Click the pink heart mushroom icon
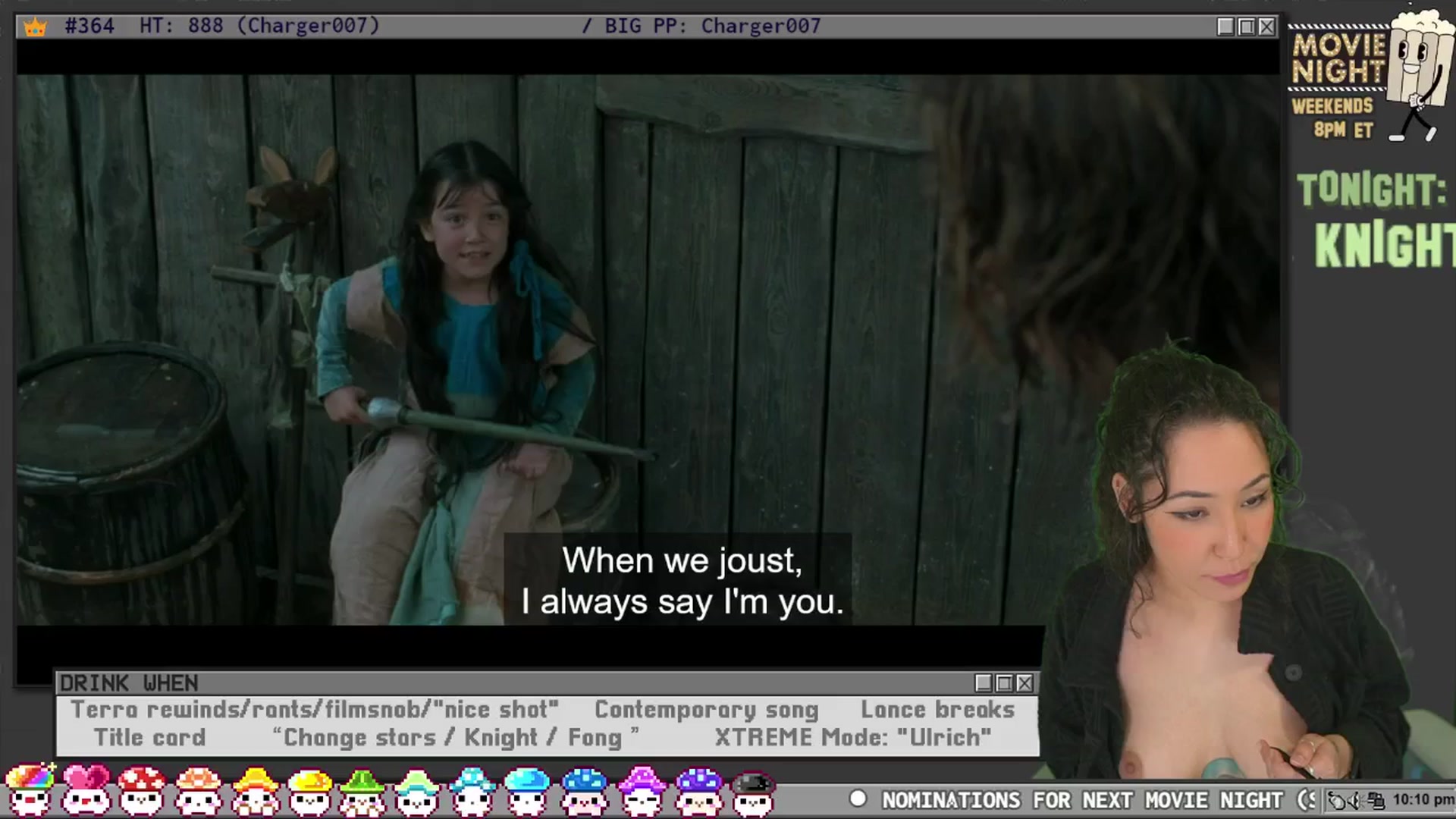 click(85, 789)
